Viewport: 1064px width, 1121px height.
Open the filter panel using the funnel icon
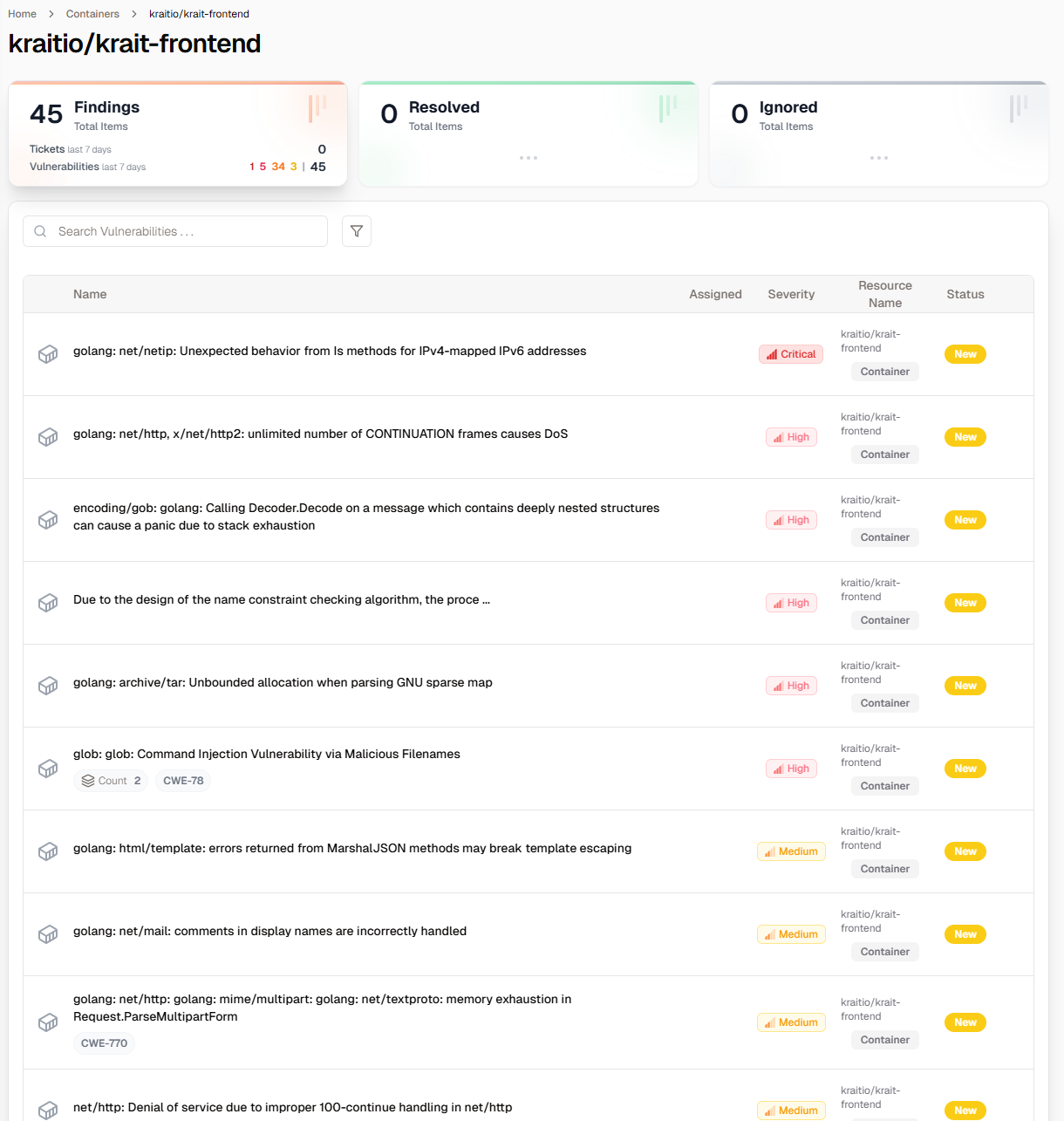point(356,230)
